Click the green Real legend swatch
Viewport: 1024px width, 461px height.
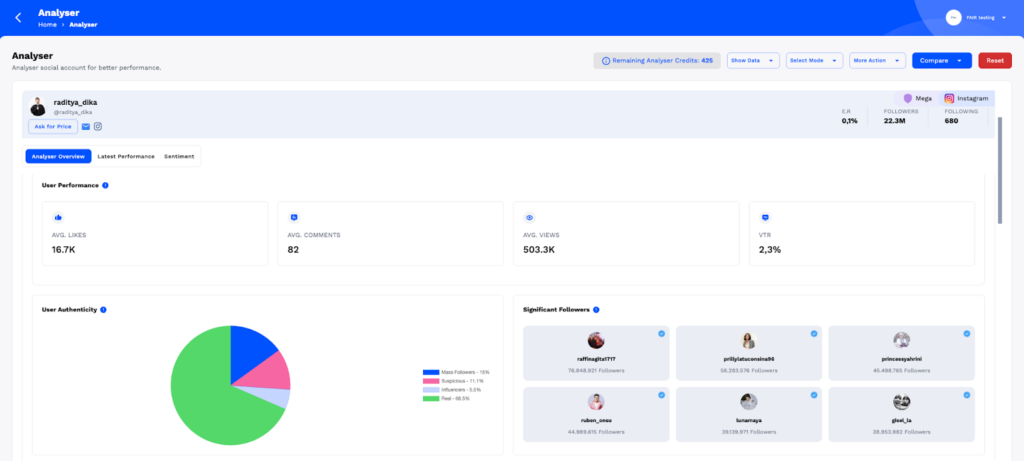[431, 398]
